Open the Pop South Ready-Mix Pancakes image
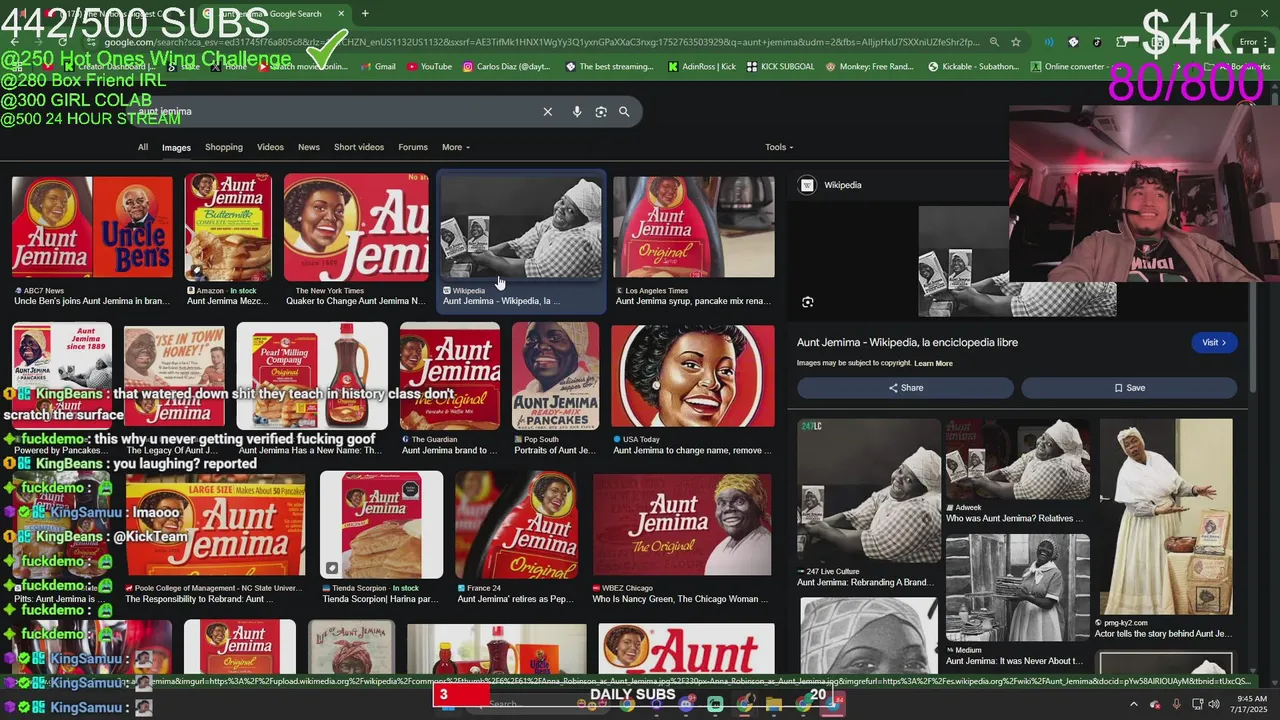The width and height of the screenshot is (1280, 720). pos(556,376)
